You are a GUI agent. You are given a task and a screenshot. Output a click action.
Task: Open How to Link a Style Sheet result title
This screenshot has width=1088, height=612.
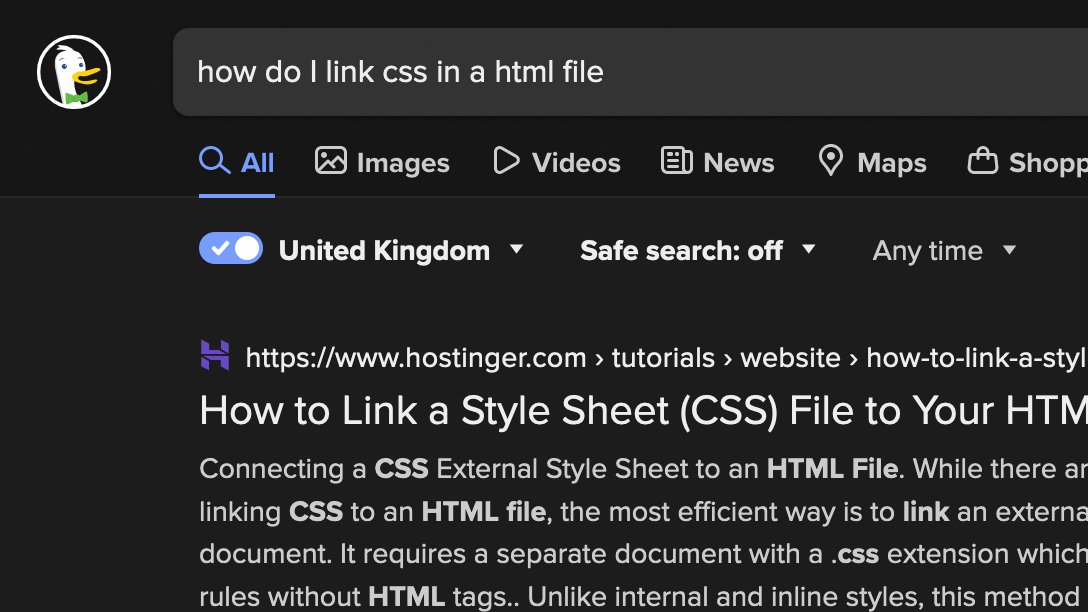point(643,410)
